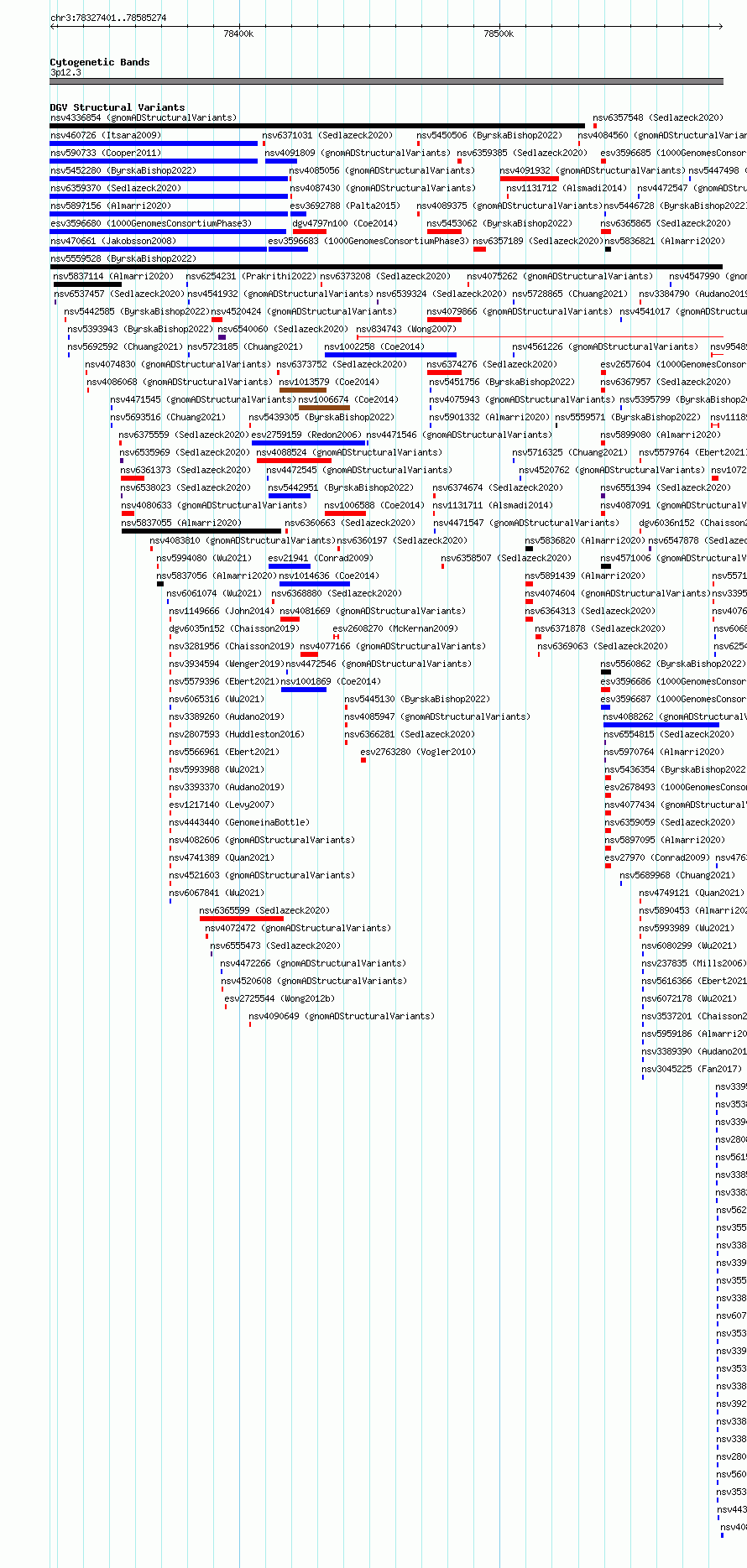This screenshot has height=1568, width=747.
Task: Click the blue bar under nsv4088262
Action: 661,725
